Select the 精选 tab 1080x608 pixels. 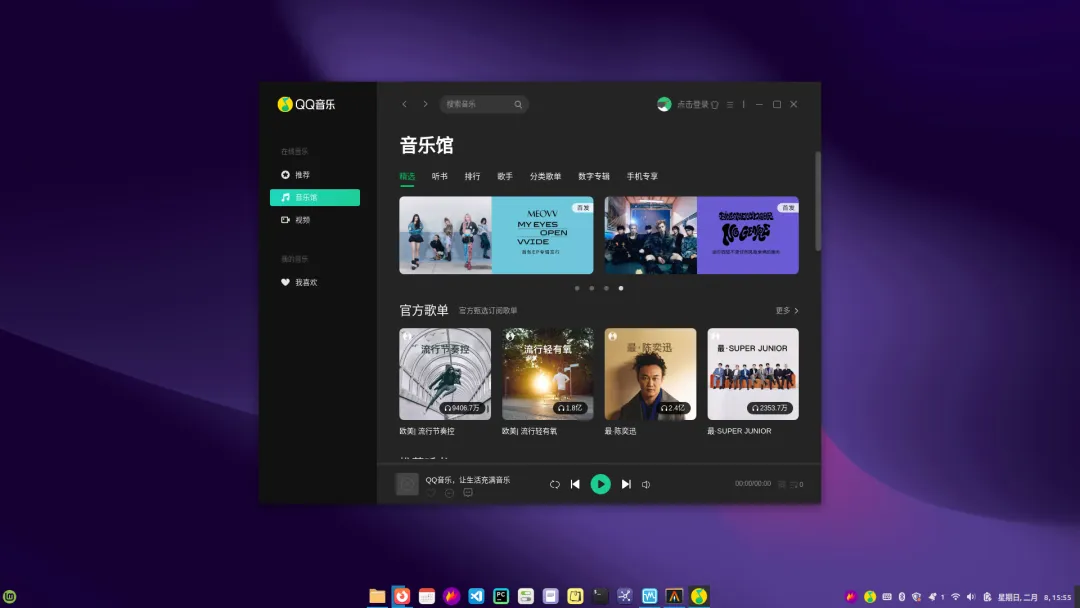click(407, 176)
